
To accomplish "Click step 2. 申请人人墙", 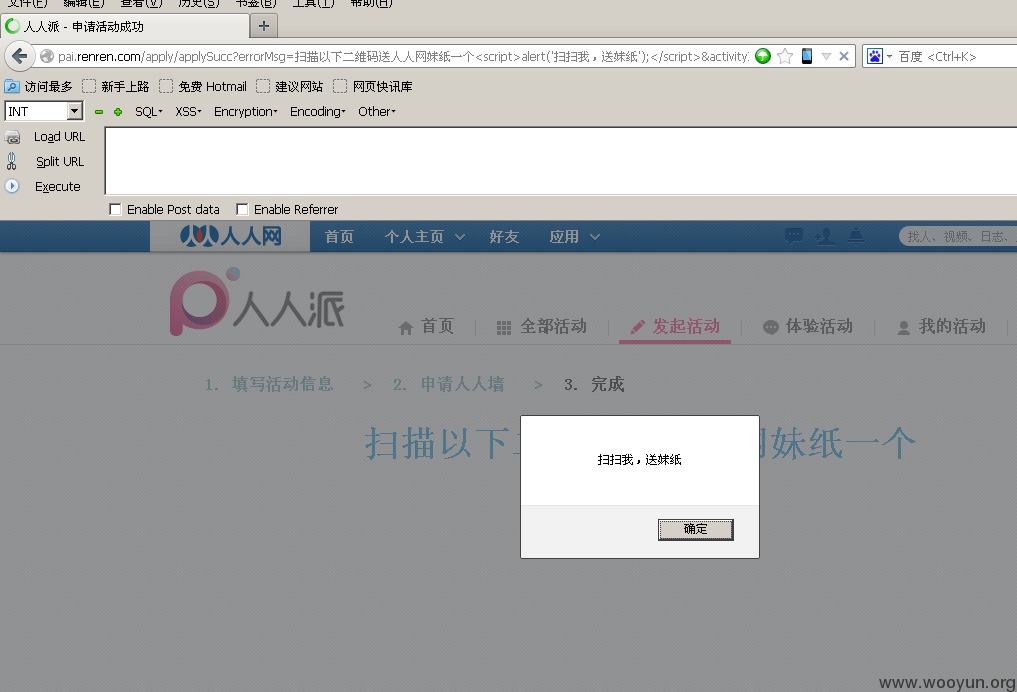I will click(x=448, y=385).
